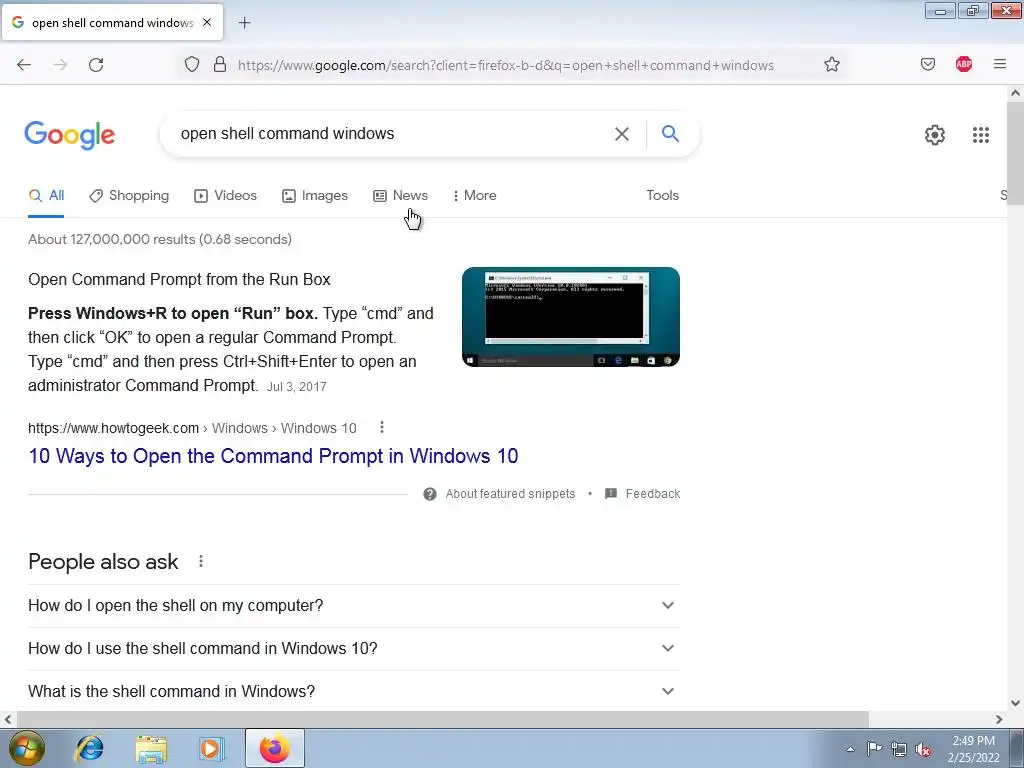The height and width of the screenshot is (768, 1024).
Task: Open the Firefox hamburger menu
Action: (x=999, y=64)
